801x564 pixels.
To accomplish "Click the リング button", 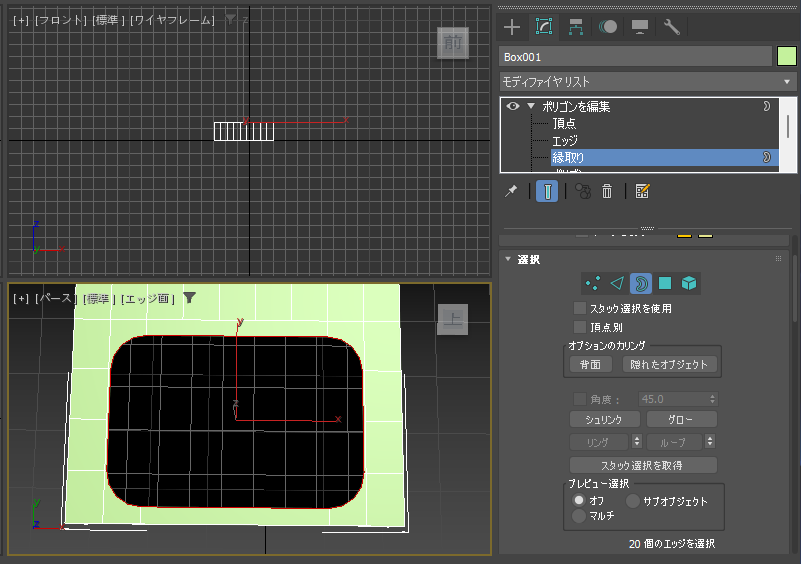I will [x=598, y=442].
